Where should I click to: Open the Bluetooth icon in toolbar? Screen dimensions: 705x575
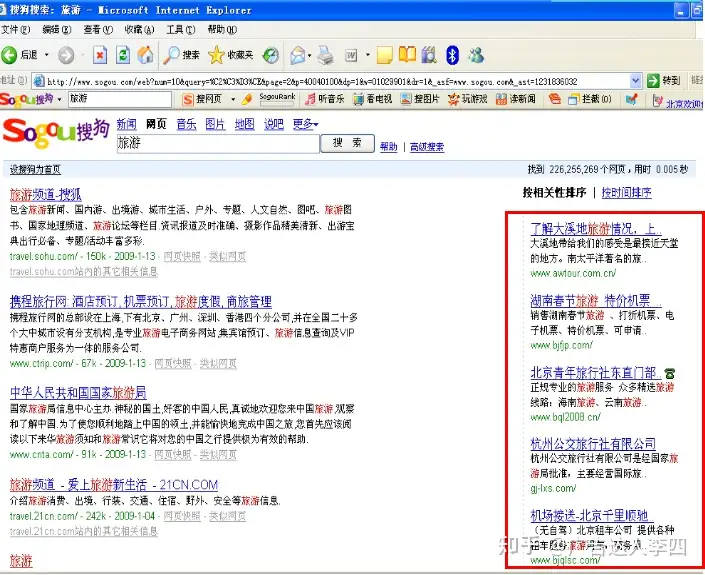point(452,55)
